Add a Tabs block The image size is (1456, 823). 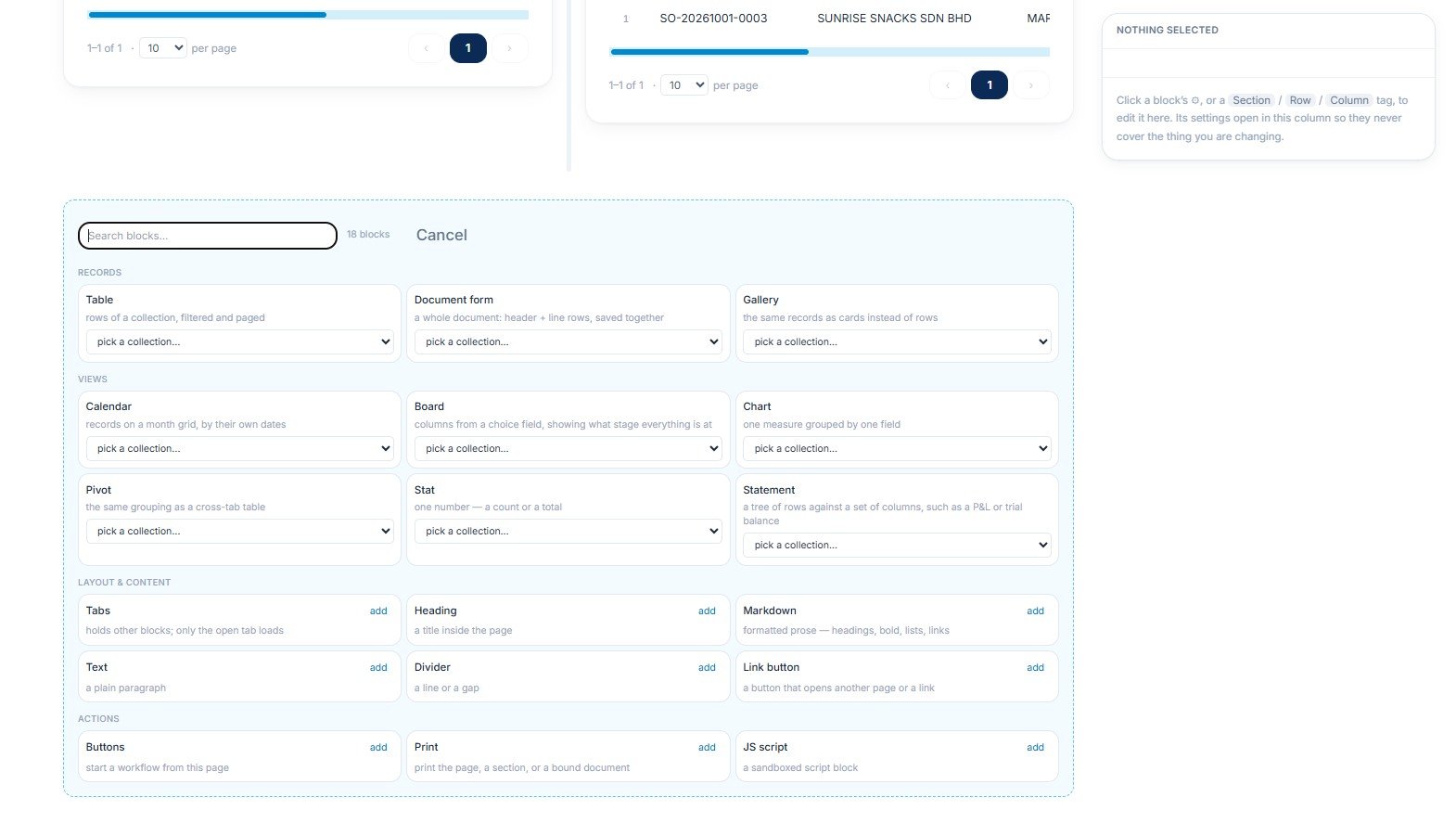coord(378,611)
